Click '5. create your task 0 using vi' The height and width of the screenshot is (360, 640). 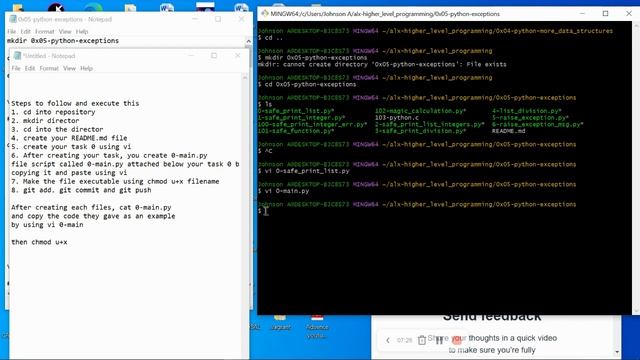click(x=71, y=147)
